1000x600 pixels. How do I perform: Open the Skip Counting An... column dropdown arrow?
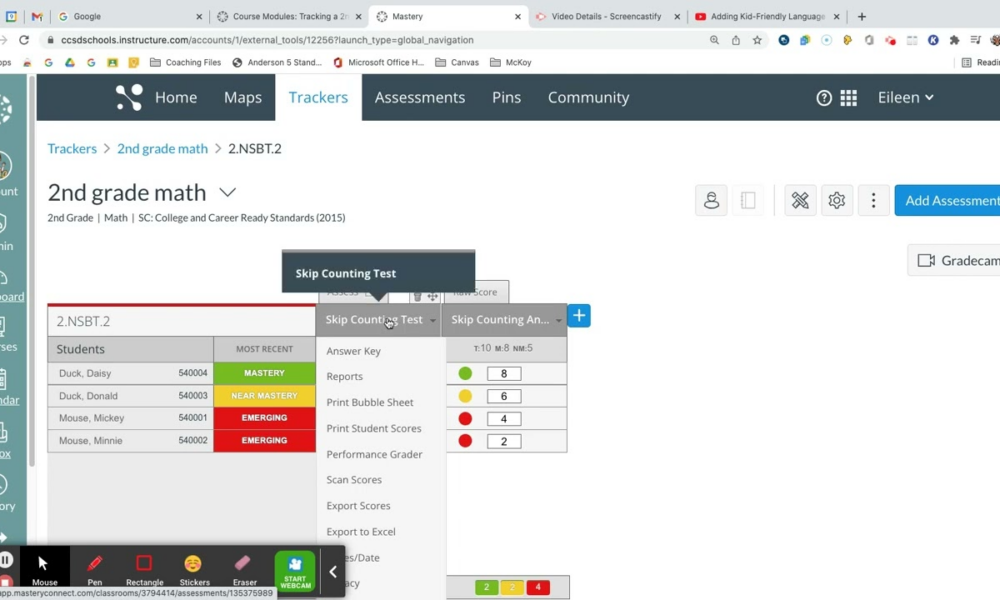click(x=559, y=320)
